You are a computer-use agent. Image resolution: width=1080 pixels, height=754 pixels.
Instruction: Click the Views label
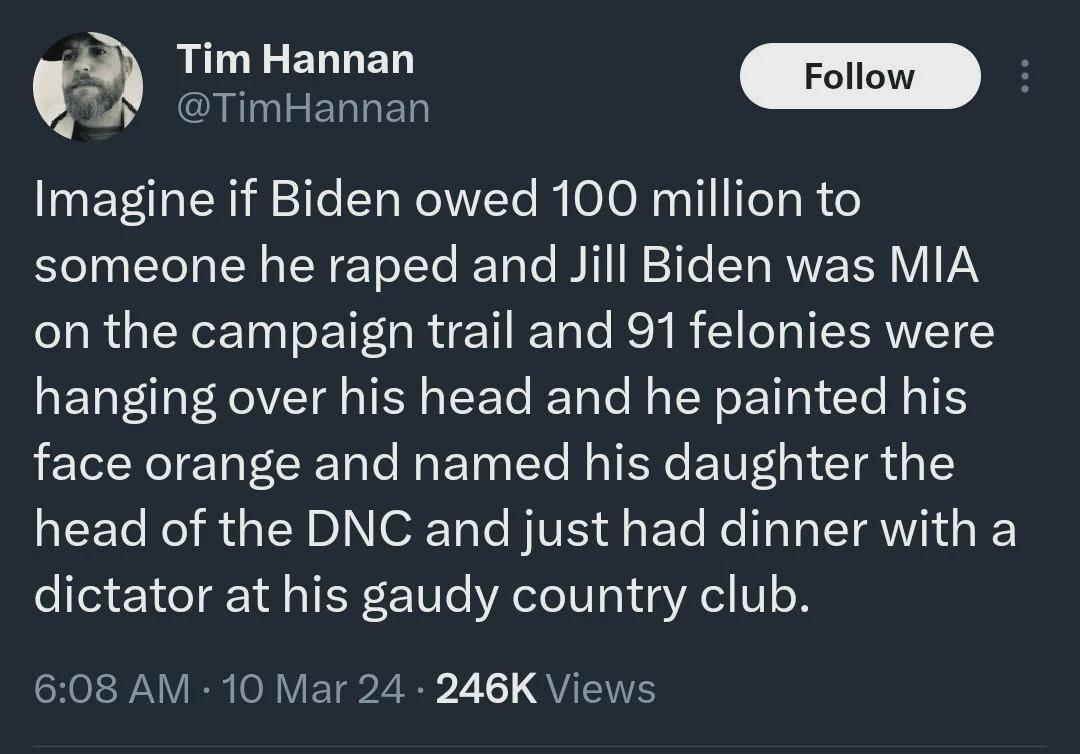601,689
